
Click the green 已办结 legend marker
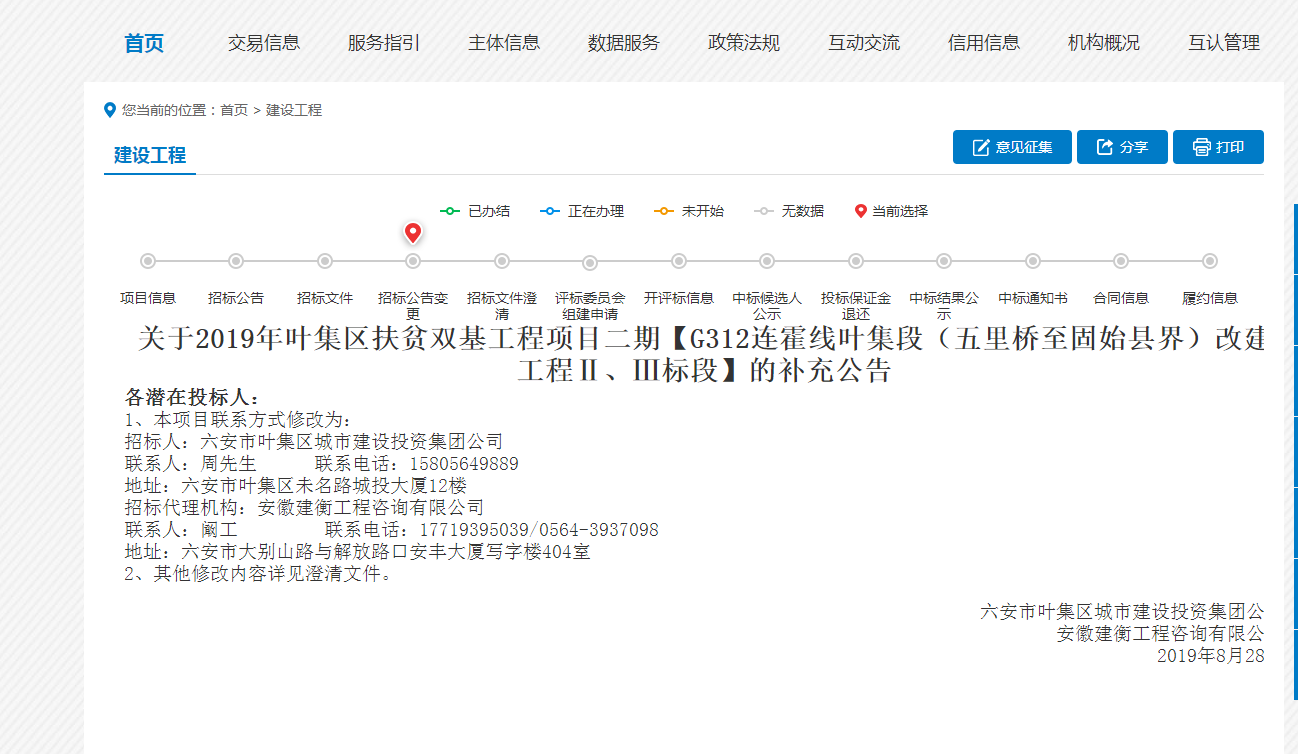click(450, 211)
